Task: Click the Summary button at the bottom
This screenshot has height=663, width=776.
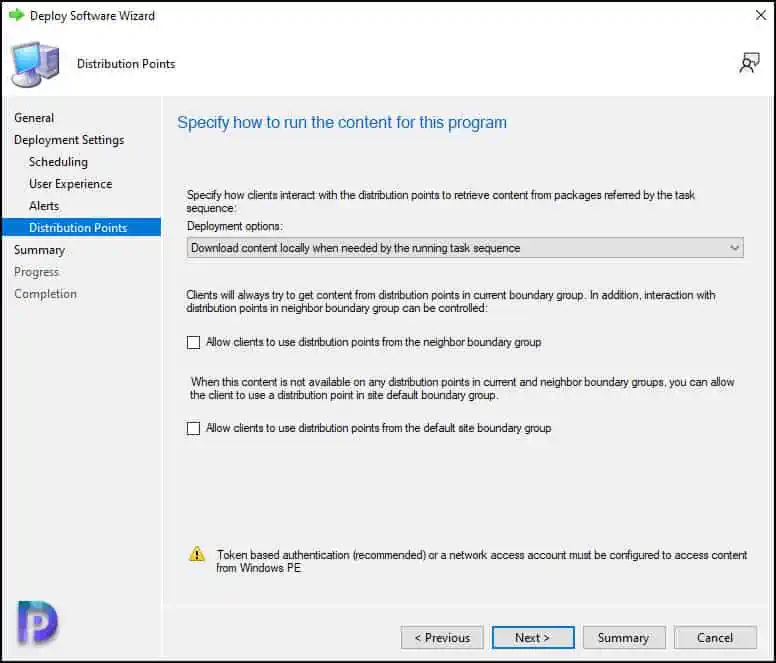Action: (624, 638)
